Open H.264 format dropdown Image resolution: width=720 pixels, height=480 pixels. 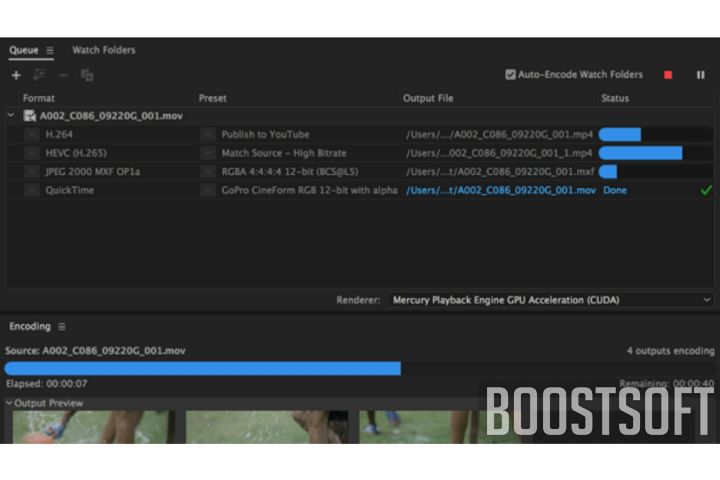pyautogui.click(x=32, y=135)
